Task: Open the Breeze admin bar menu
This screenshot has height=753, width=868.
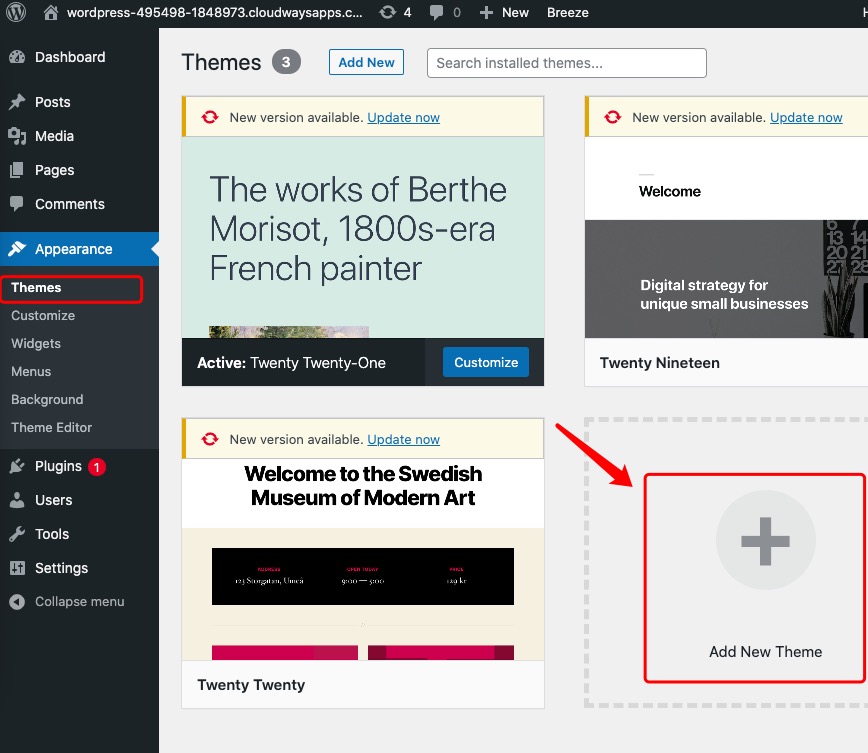Action: pyautogui.click(x=567, y=12)
